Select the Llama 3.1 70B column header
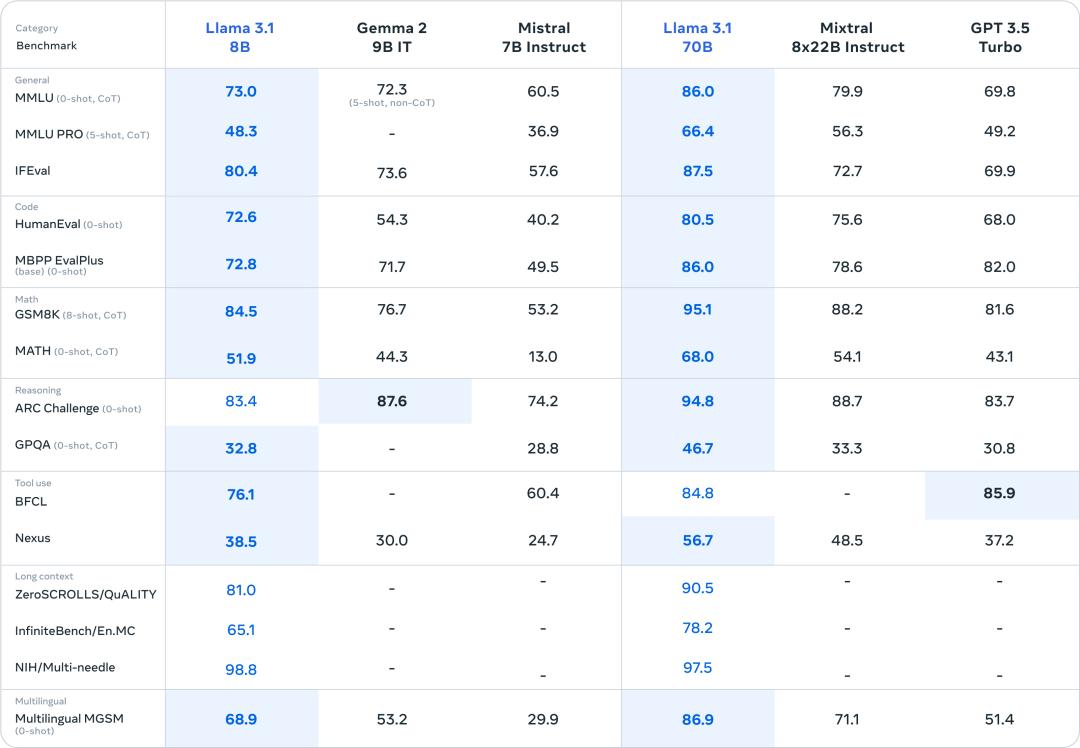1080x748 pixels. pos(697,37)
